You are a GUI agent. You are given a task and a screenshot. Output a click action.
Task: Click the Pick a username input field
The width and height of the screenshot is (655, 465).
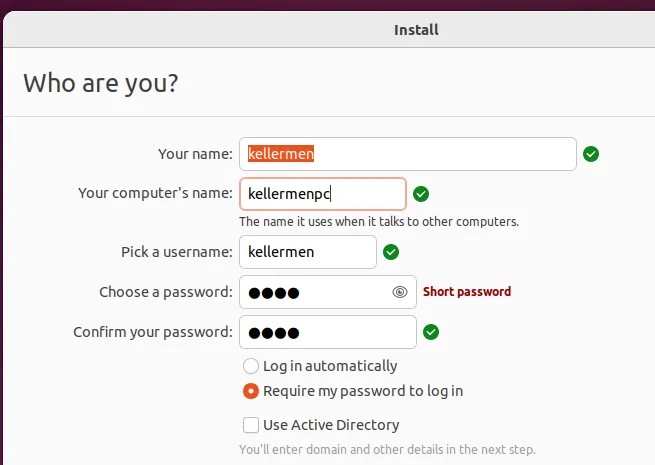(x=308, y=252)
